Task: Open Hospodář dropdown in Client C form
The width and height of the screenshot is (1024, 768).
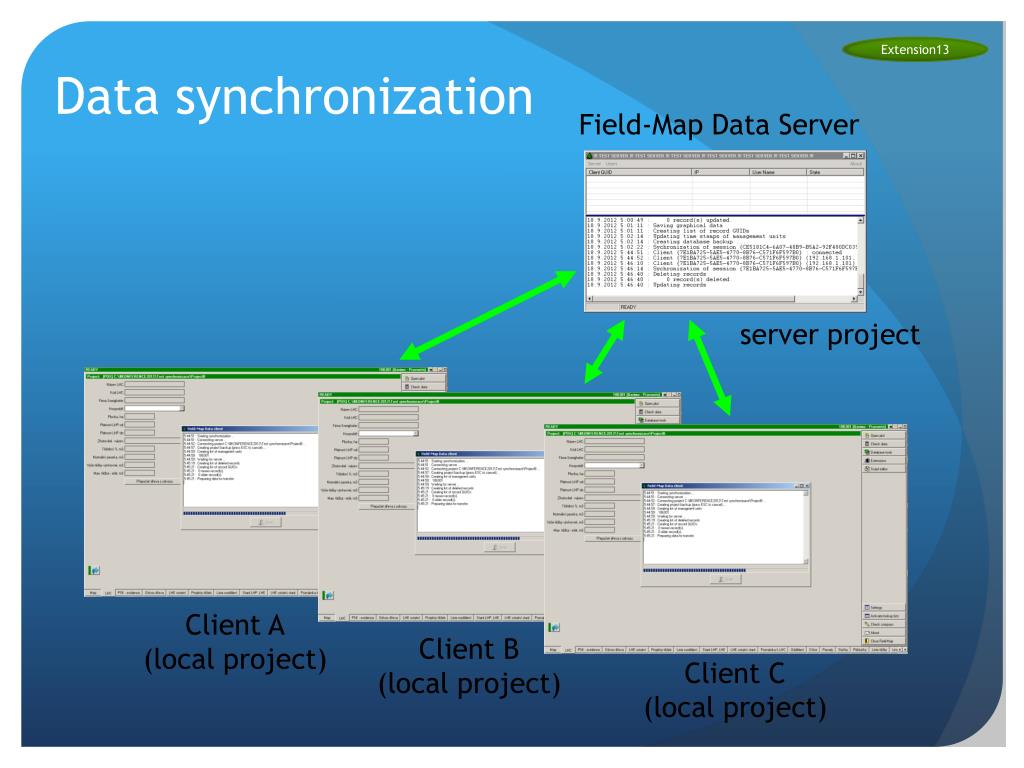Action: tap(642, 466)
